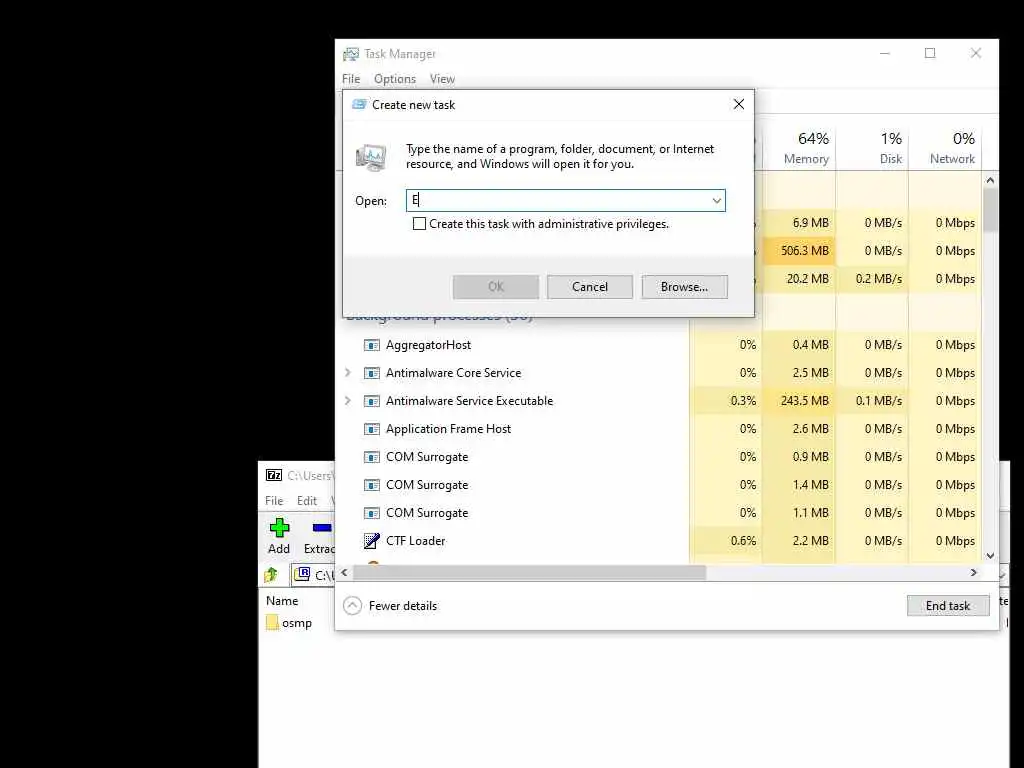Click the vertical scrollbar down arrow
The width and height of the screenshot is (1024, 768).
pyautogui.click(x=990, y=556)
